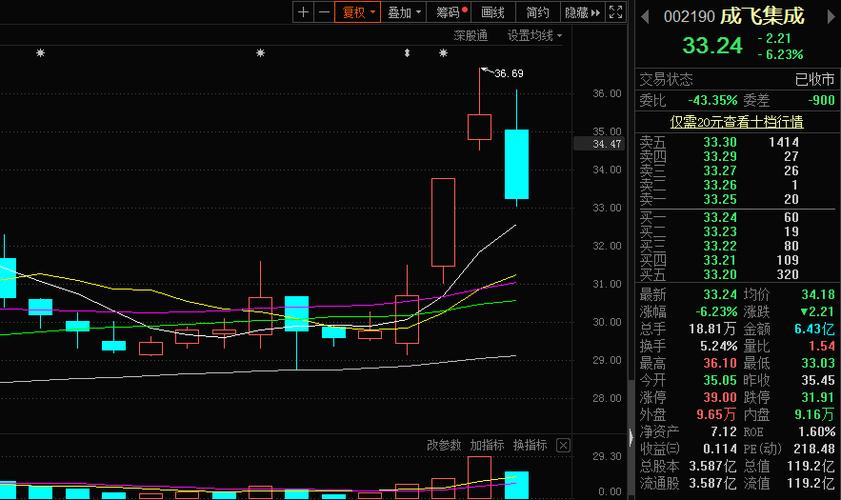This screenshot has width=841, height=500.
Task: Switch to 简约 simplified view
Action: [x=537, y=12]
